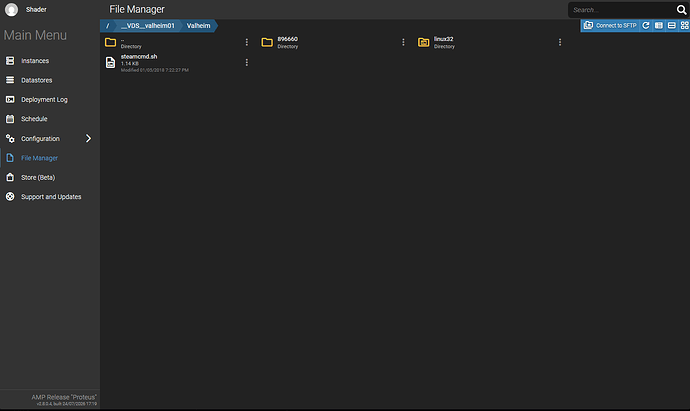
Task: Click the Datastores stack icon
Action: [x=10, y=80]
